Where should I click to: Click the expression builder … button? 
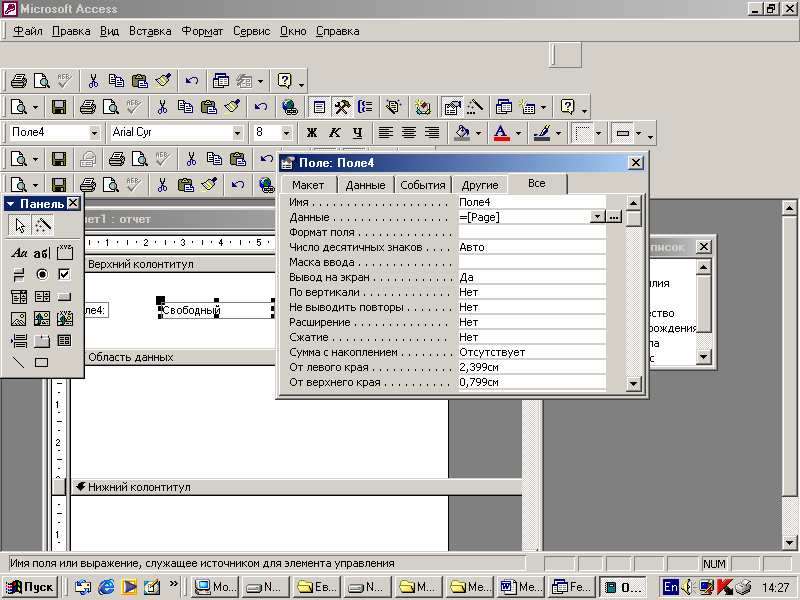[x=614, y=217]
